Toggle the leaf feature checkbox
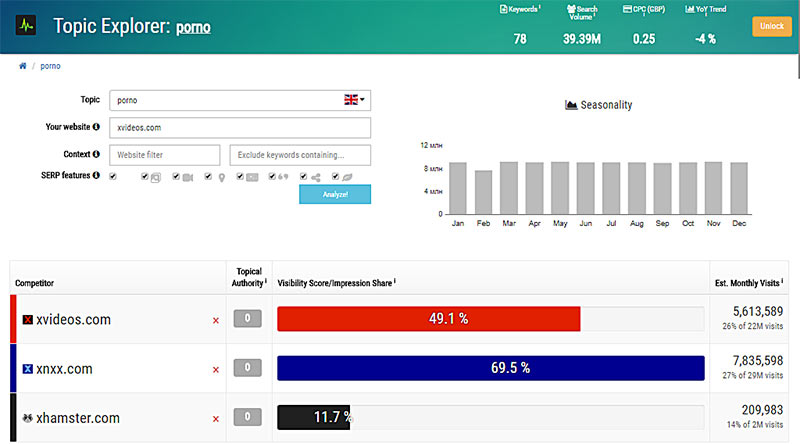This screenshot has width=800, height=444. [x=335, y=176]
